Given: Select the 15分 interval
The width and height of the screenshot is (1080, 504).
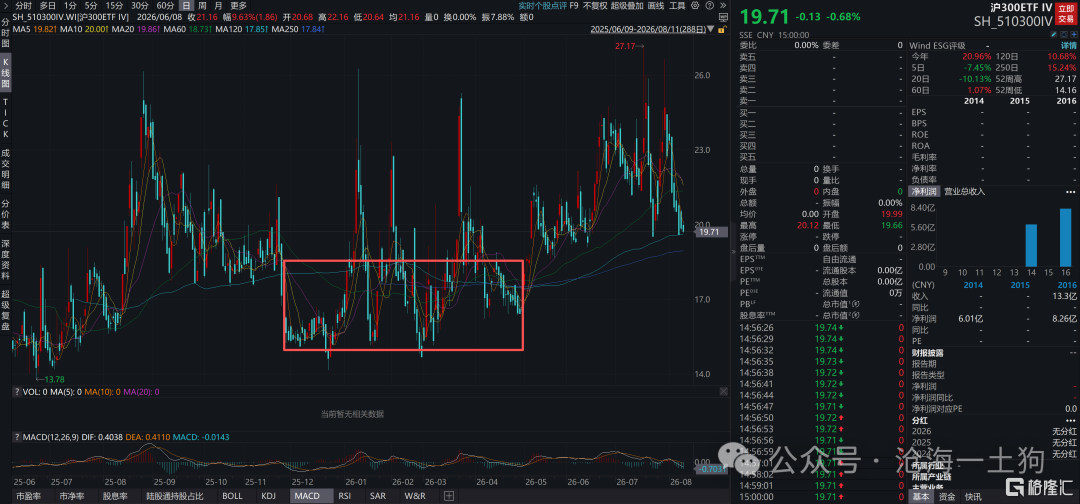Looking at the screenshot, I should 114,5.
